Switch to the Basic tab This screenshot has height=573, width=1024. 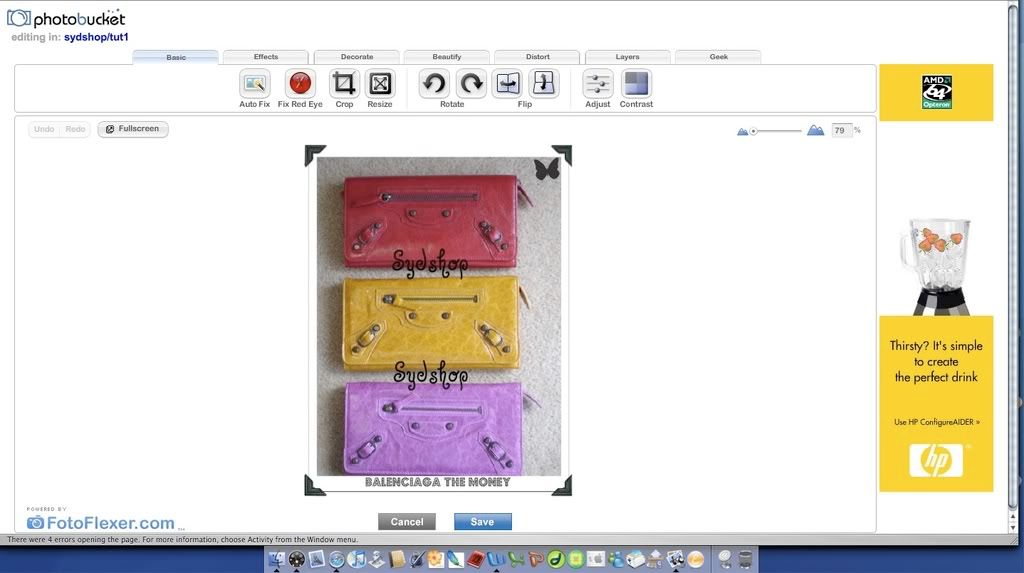pyautogui.click(x=176, y=57)
